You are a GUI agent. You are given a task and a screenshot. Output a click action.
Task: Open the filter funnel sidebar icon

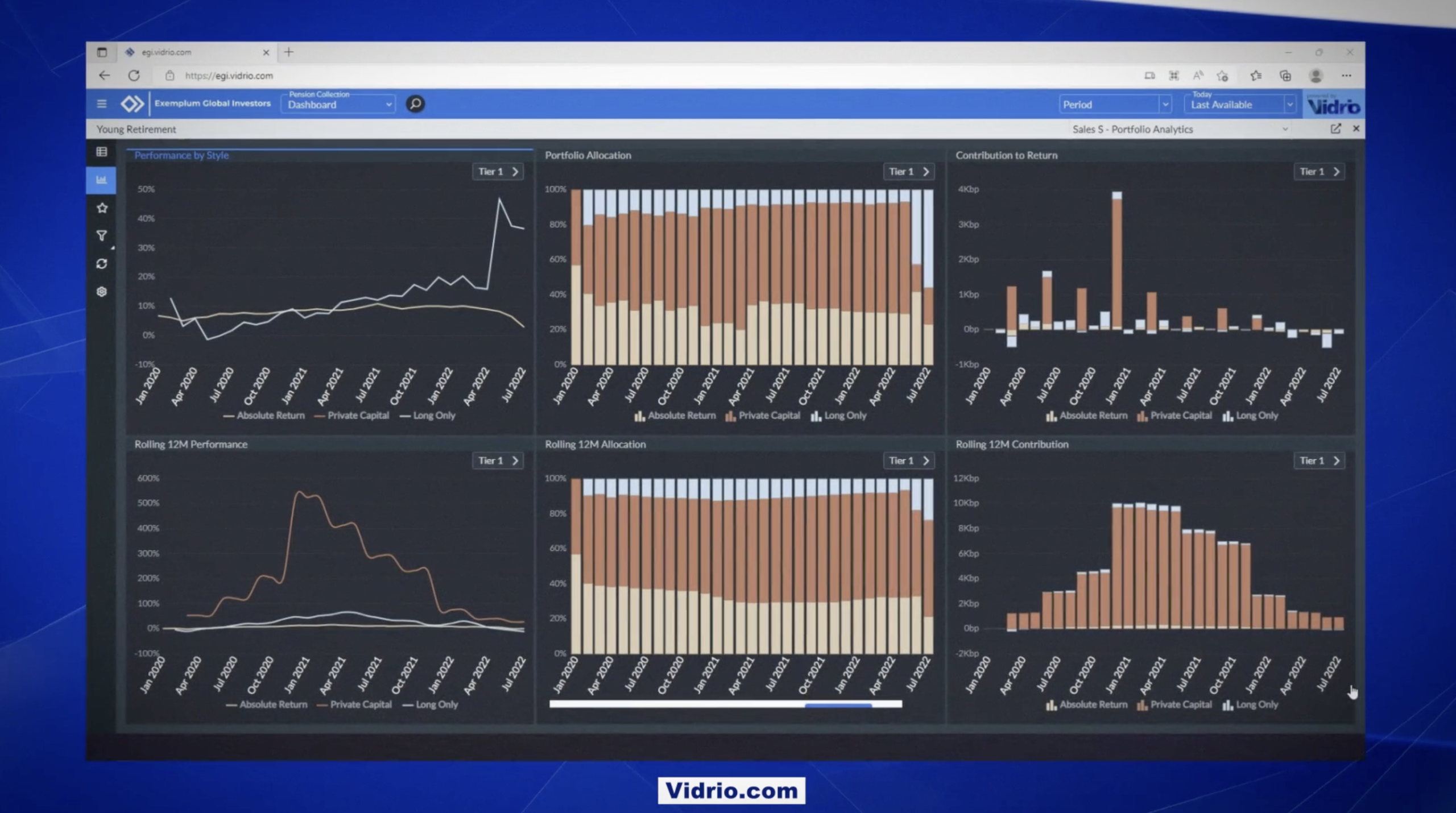point(102,235)
